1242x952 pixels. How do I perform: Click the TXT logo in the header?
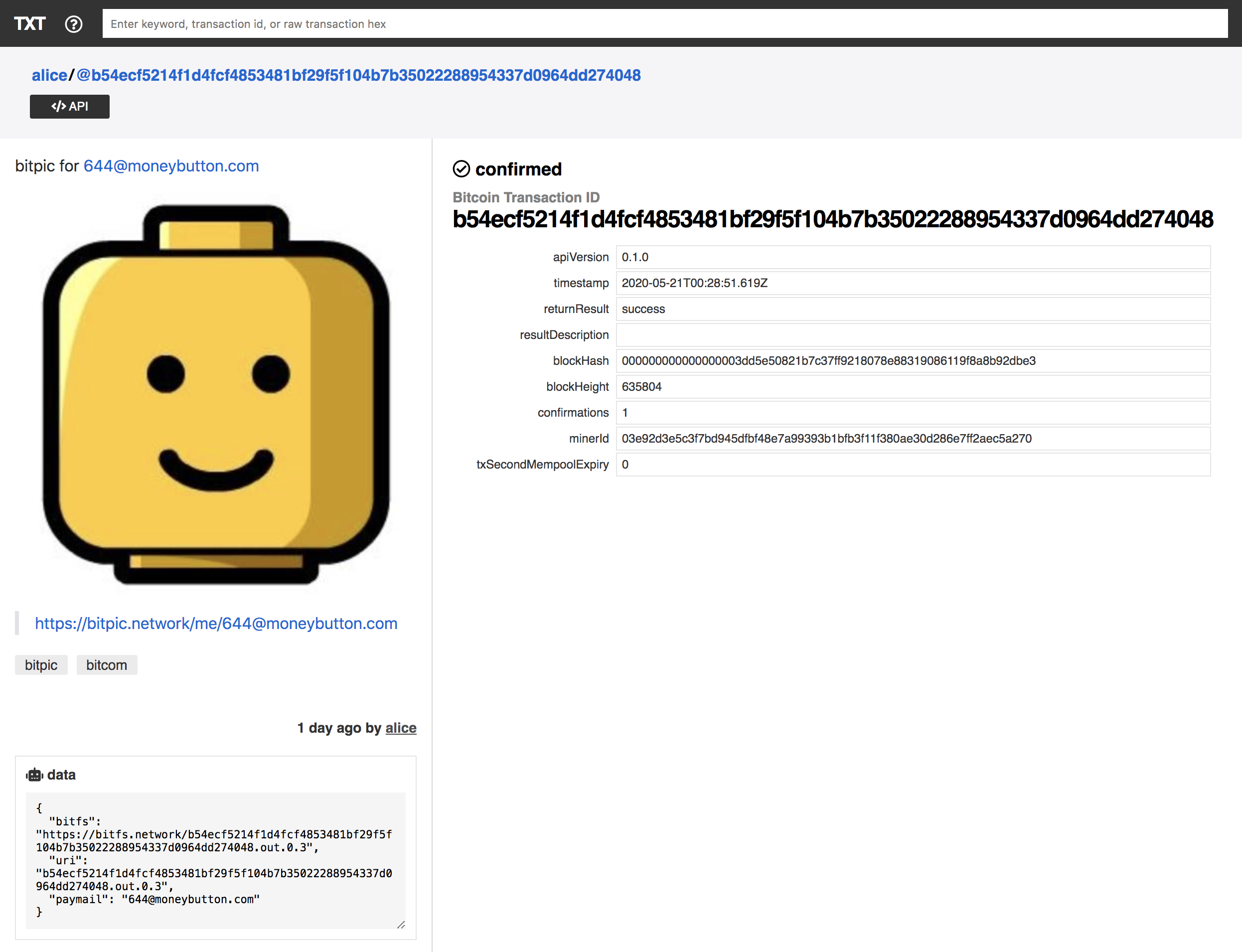pos(29,24)
